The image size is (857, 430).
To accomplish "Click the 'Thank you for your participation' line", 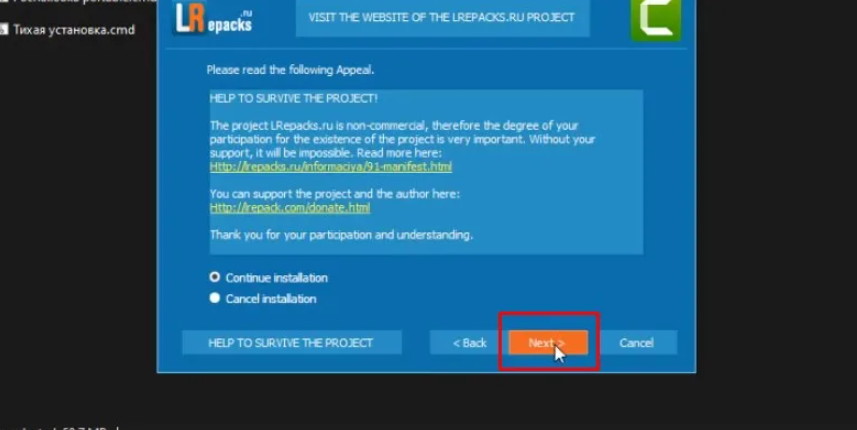I will point(341,235).
